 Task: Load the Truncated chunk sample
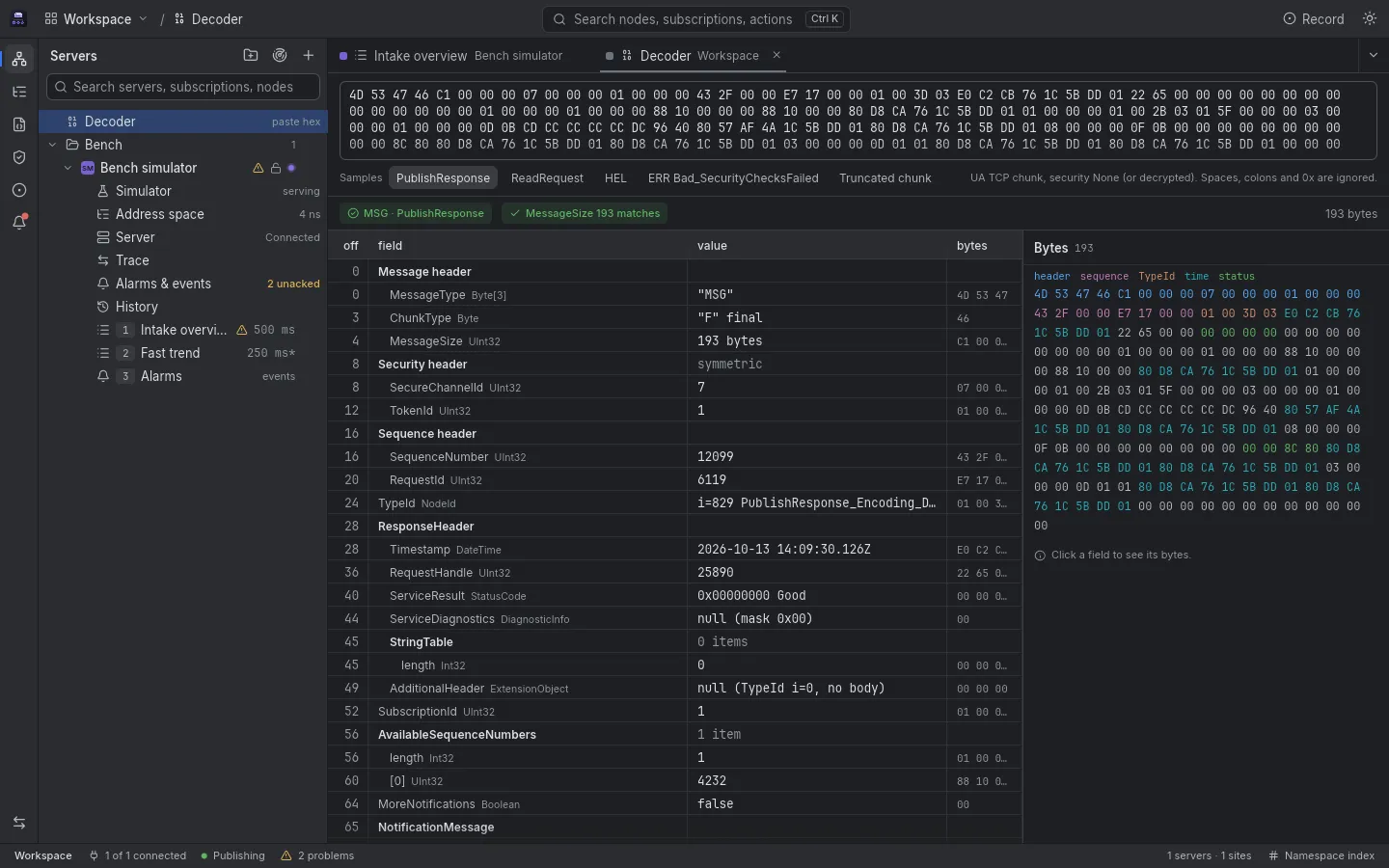coord(885,177)
